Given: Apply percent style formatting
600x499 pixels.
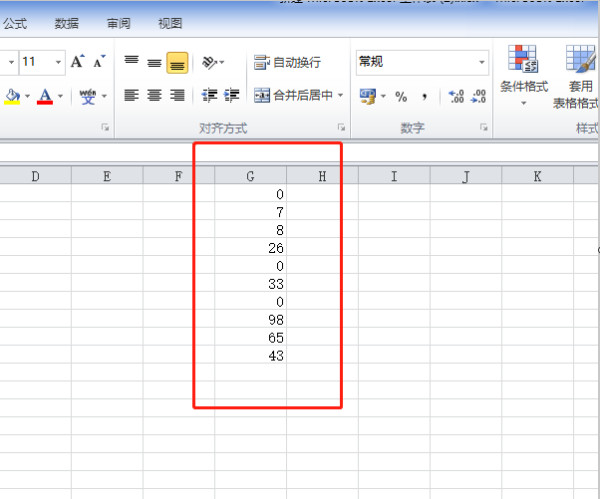Looking at the screenshot, I should 401,96.
